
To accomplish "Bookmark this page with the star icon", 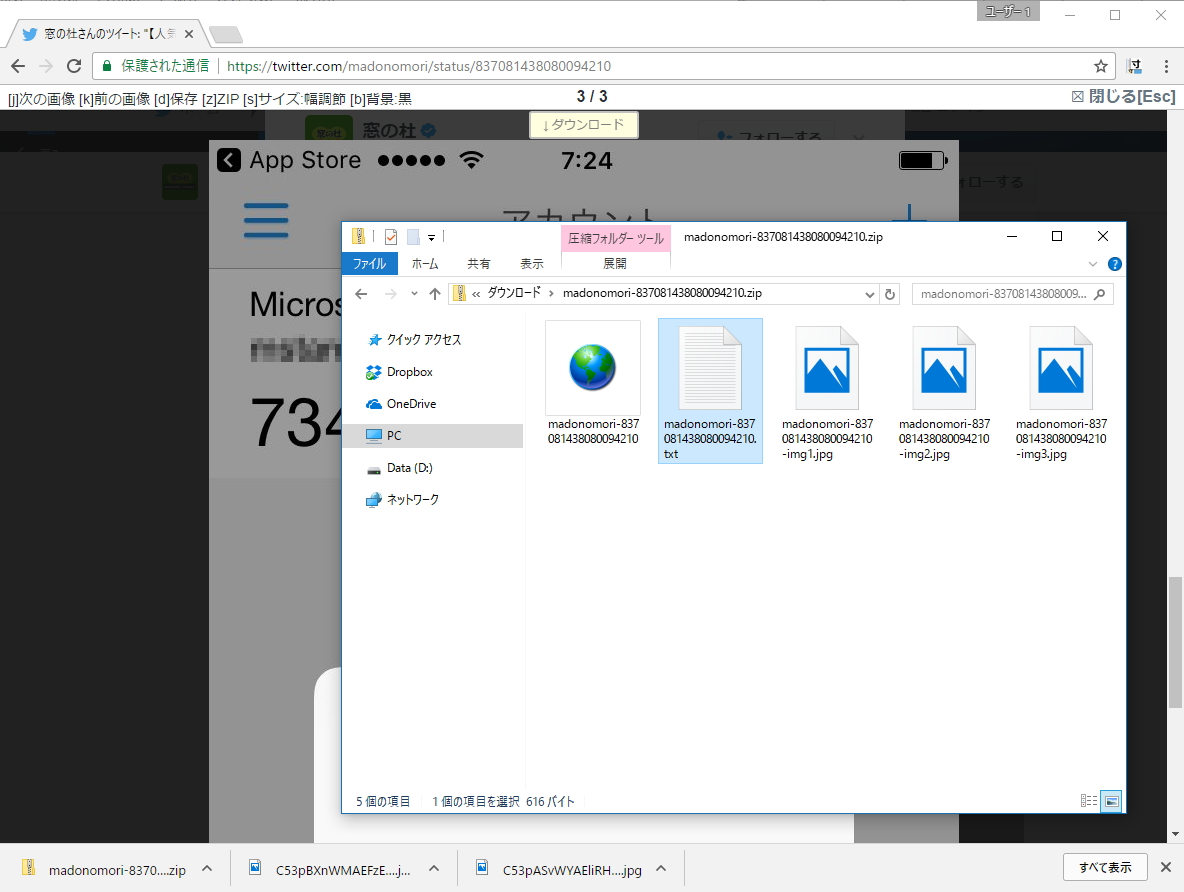I will tap(1101, 66).
